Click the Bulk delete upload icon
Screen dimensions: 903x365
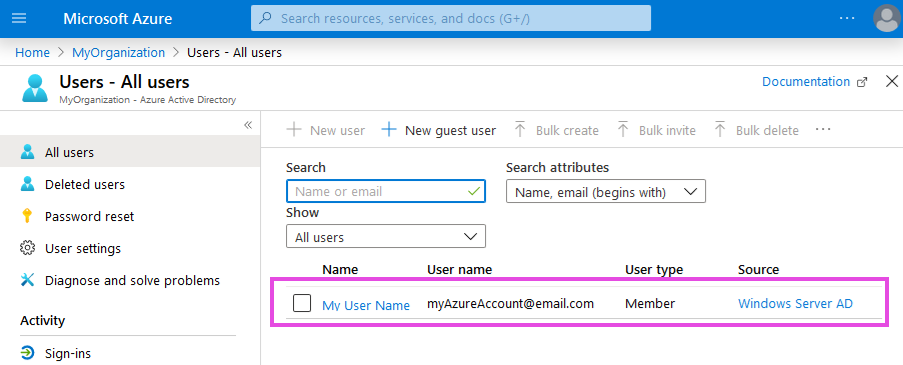720,130
